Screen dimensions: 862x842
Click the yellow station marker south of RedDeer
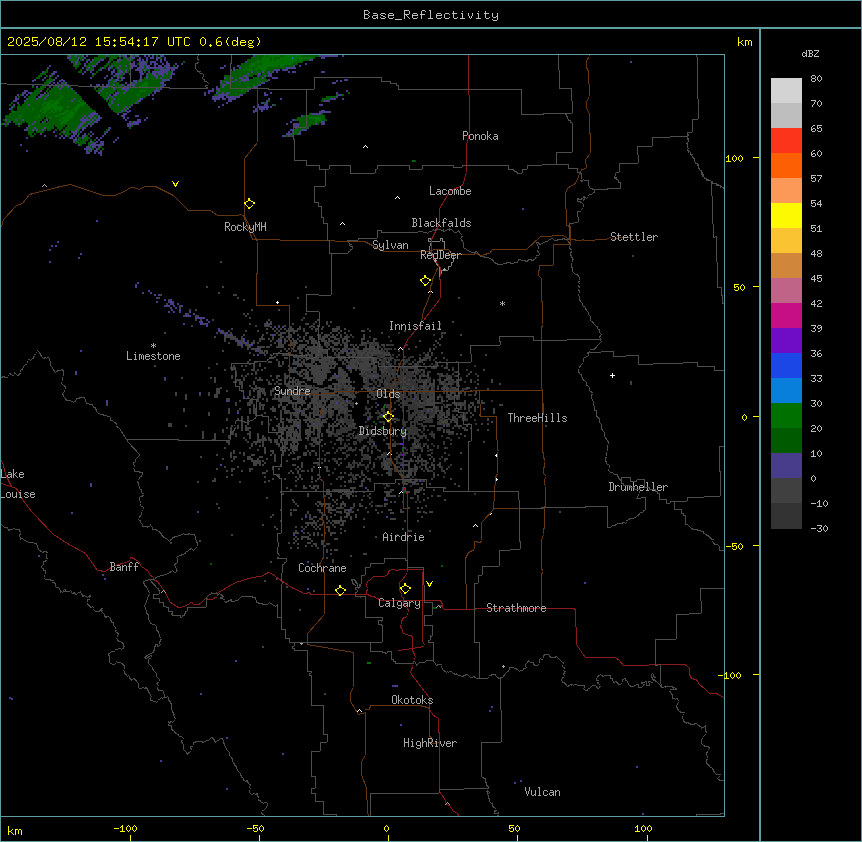coord(426,281)
